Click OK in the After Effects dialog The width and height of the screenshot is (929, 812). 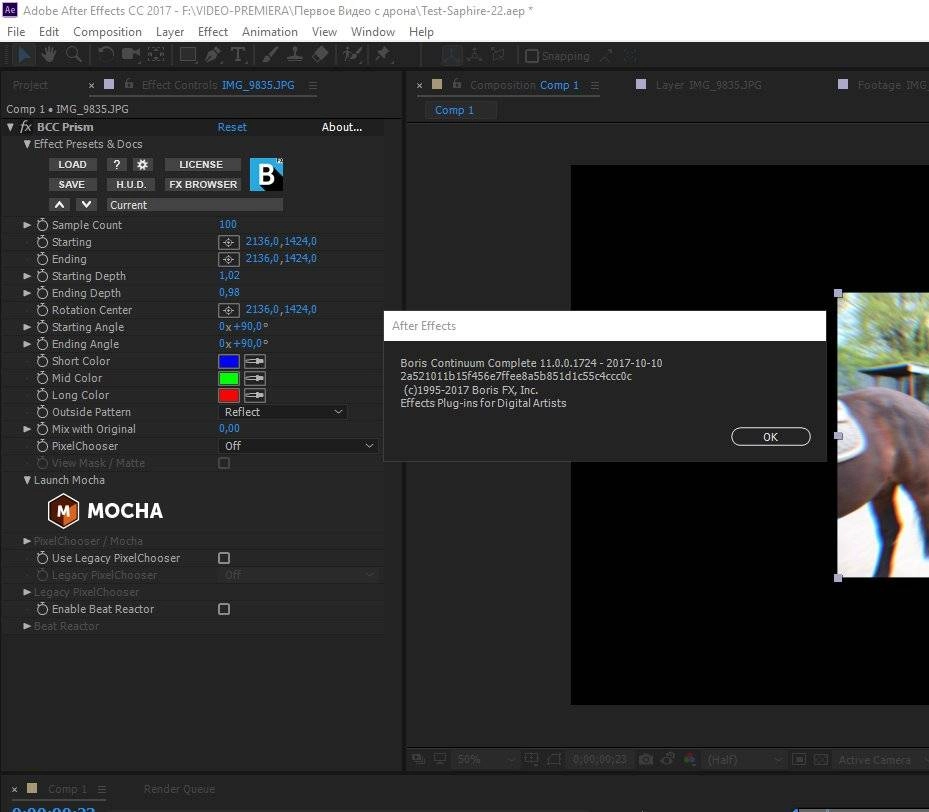771,437
